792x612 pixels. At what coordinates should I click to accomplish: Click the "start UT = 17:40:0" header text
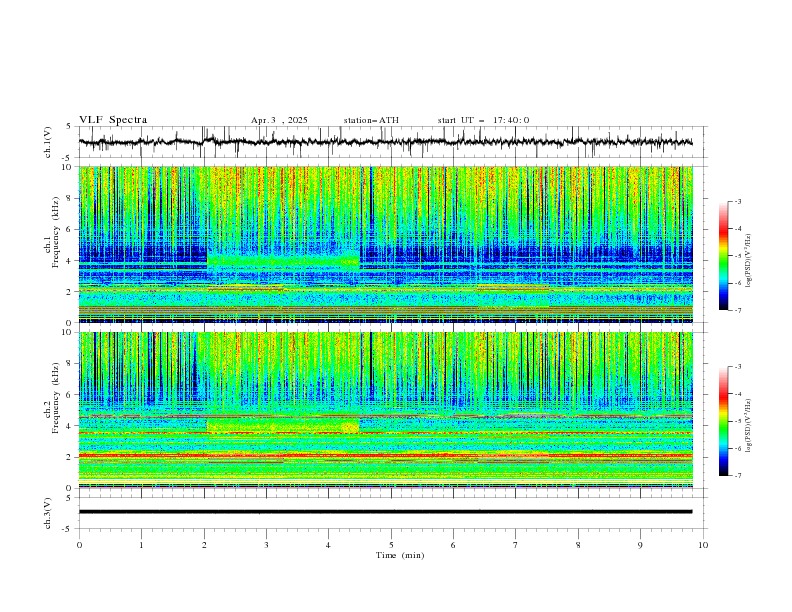[x=483, y=120]
